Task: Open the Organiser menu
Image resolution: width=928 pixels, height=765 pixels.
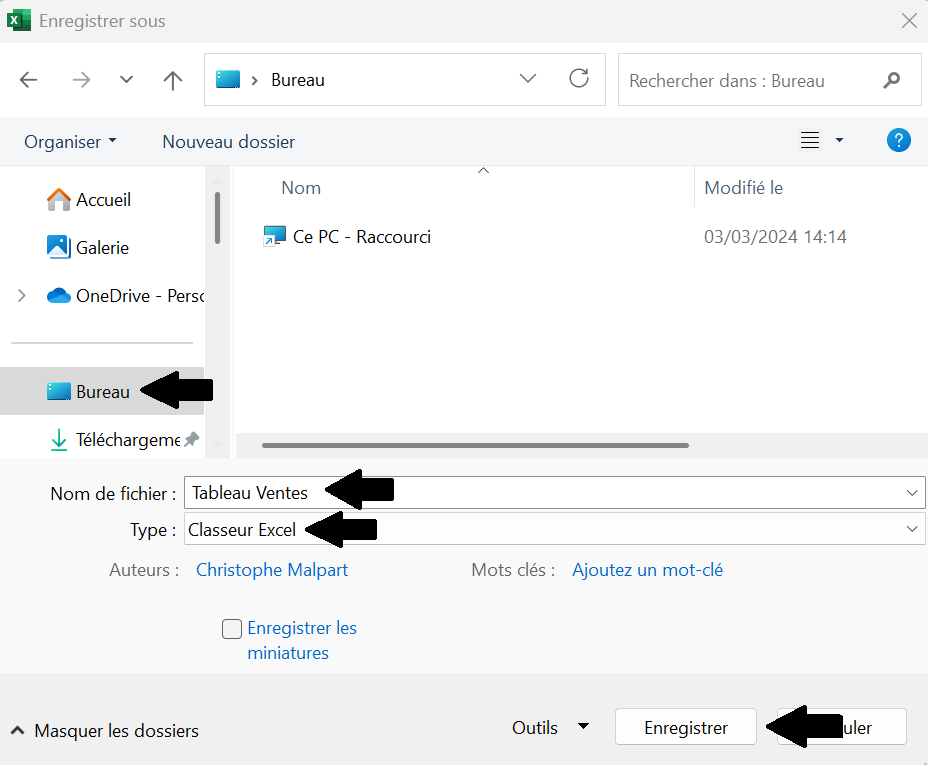Action: (70, 142)
